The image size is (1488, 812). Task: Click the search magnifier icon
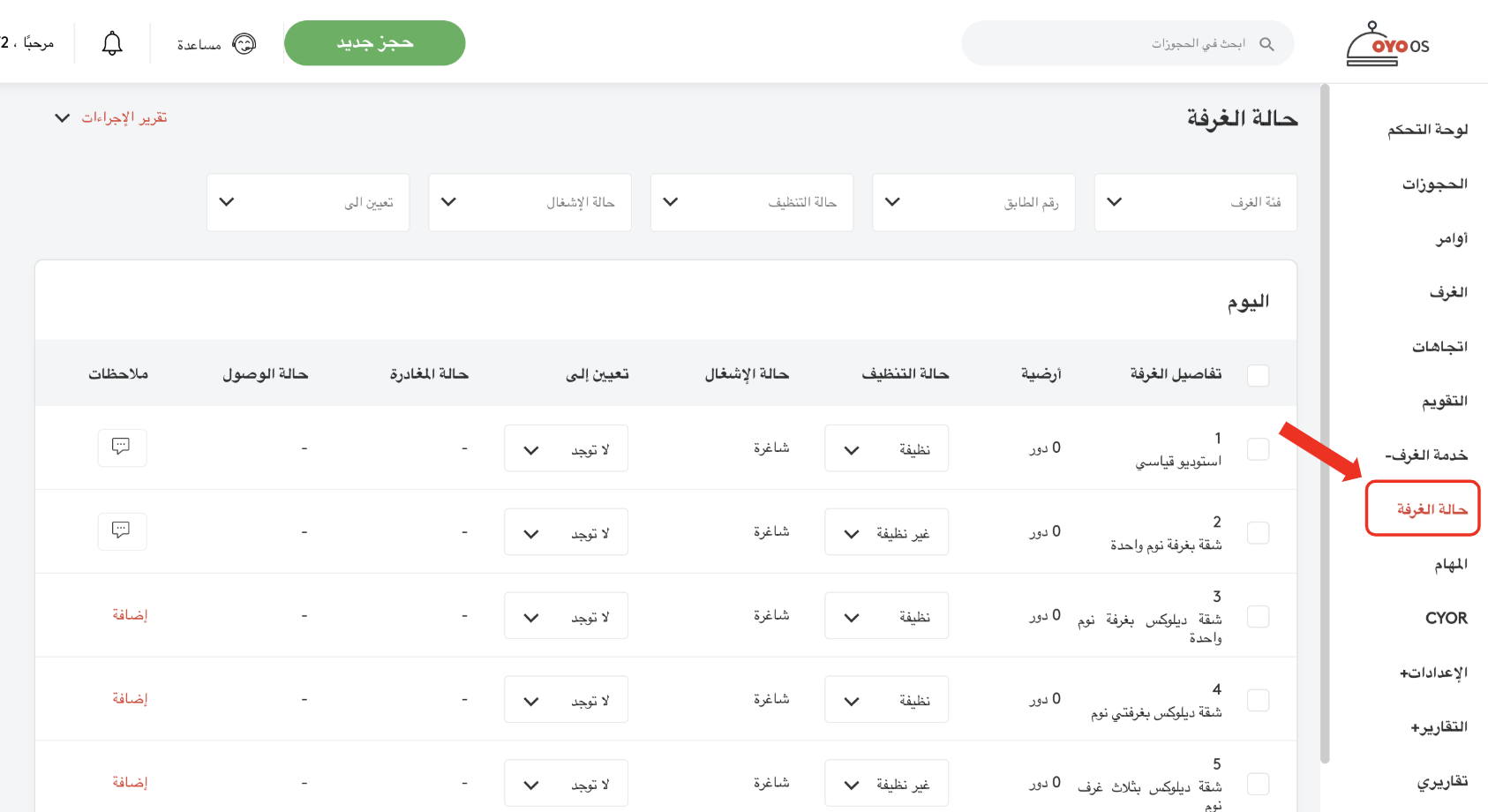point(1266,44)
